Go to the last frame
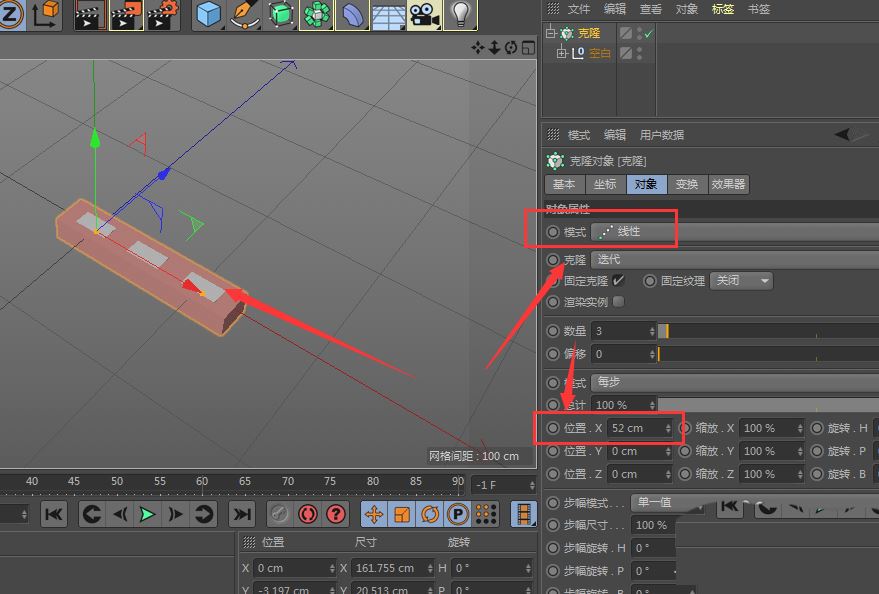 [x=242, y=514]
